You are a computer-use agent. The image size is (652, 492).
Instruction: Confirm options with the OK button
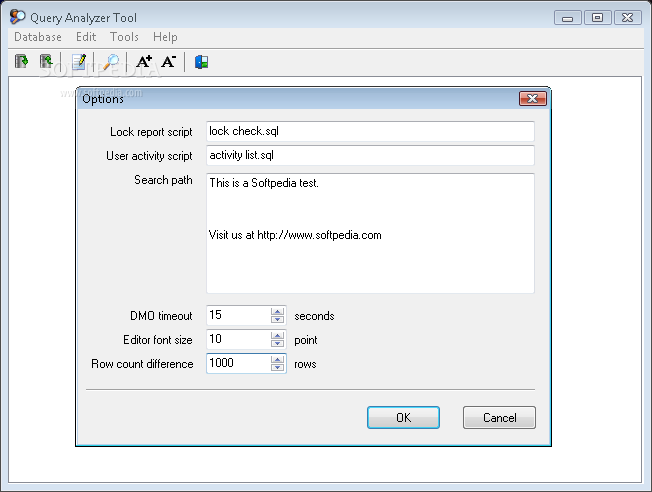(403, 418)
